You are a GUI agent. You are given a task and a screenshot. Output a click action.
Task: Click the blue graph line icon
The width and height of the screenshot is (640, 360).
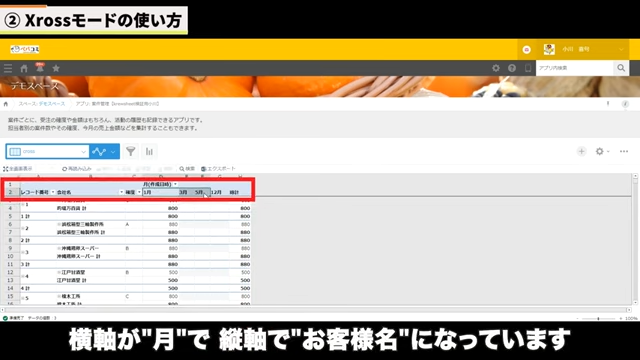pos(99,151)
